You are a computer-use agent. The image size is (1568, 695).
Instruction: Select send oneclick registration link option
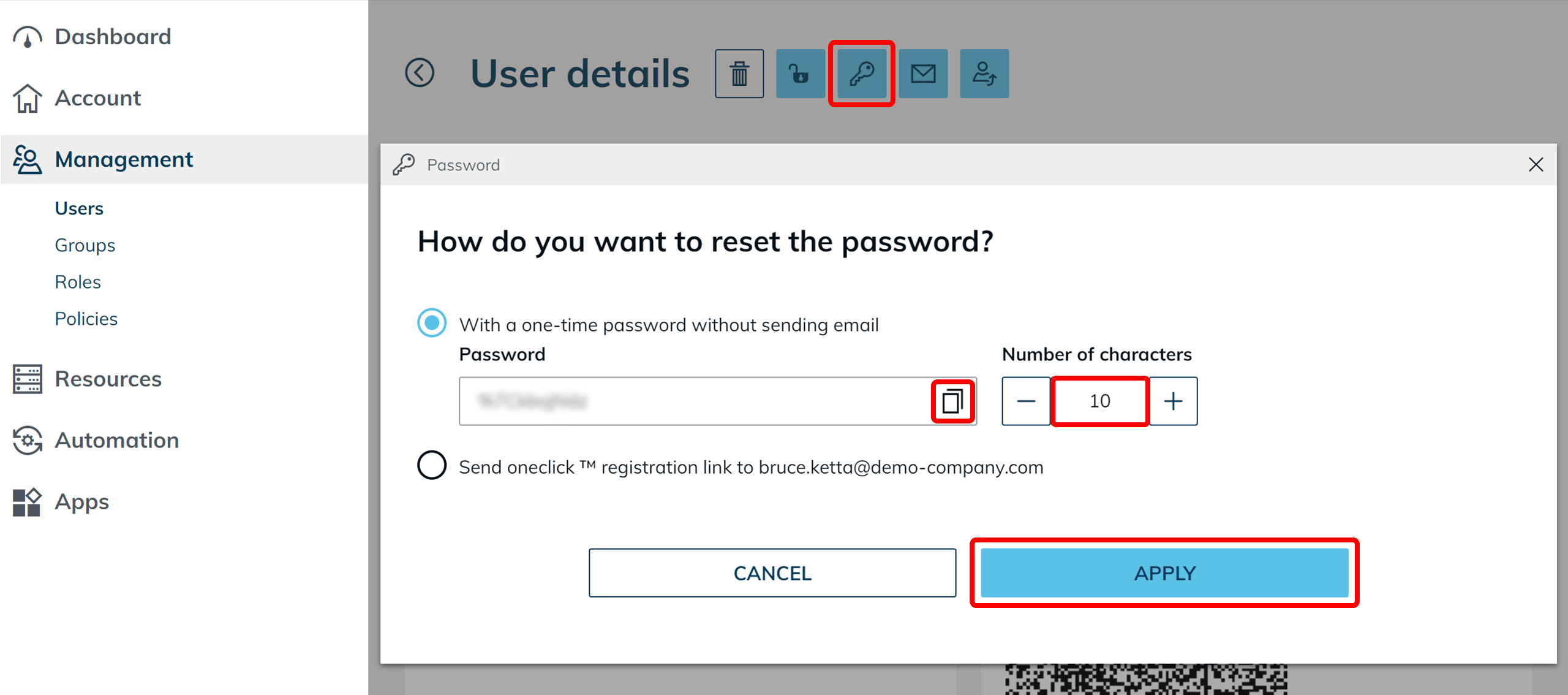[432, 465]
